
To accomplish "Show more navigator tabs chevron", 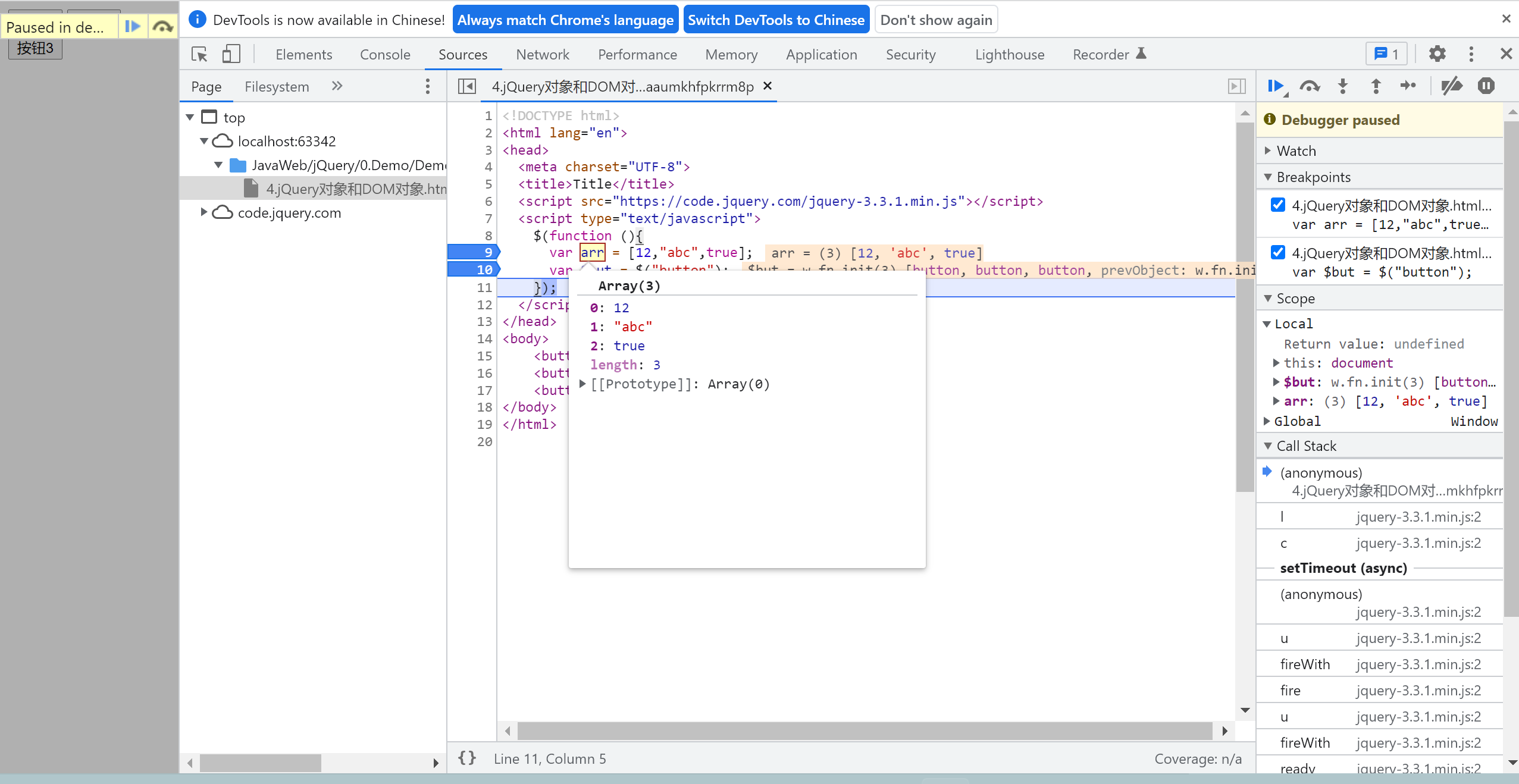I will pos(337,86).
